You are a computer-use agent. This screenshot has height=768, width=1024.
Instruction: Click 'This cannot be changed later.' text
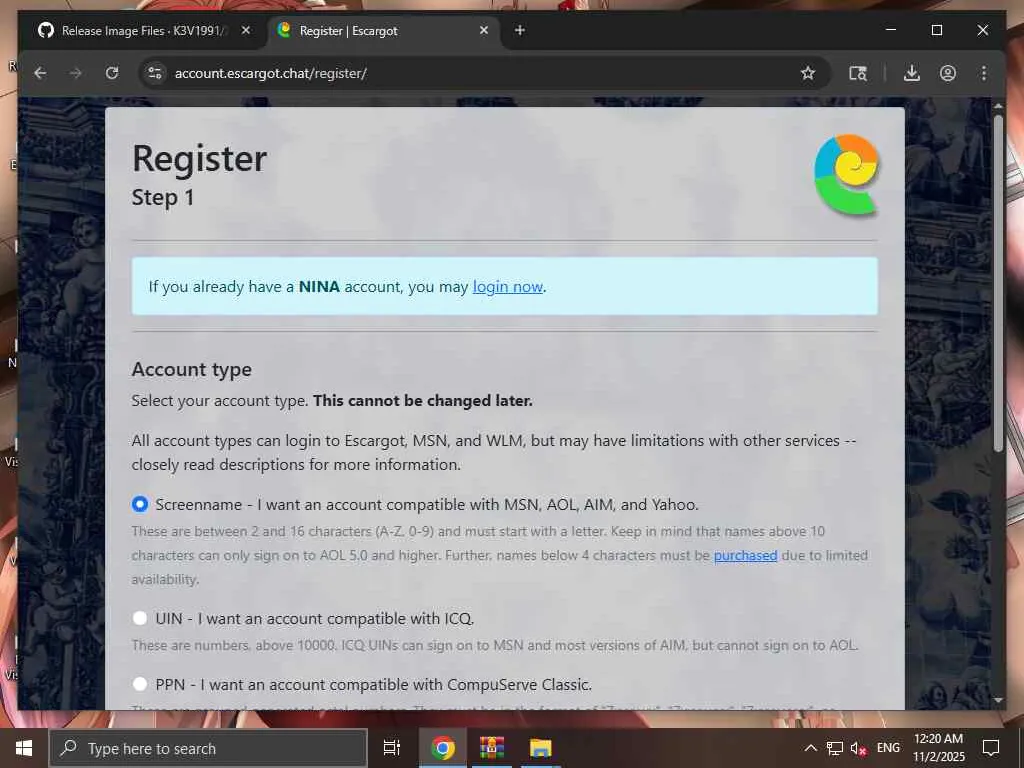point(423,400)
